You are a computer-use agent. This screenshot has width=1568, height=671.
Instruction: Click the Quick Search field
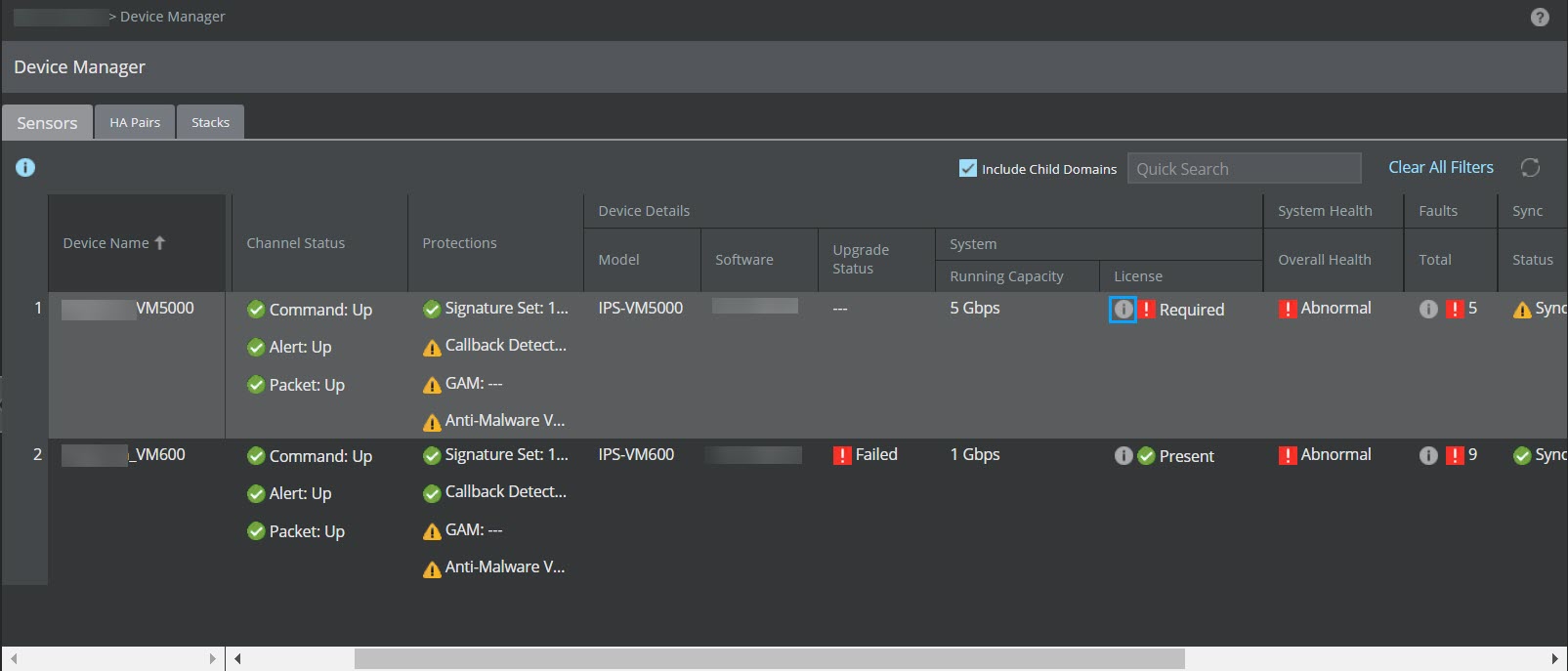1244,168
